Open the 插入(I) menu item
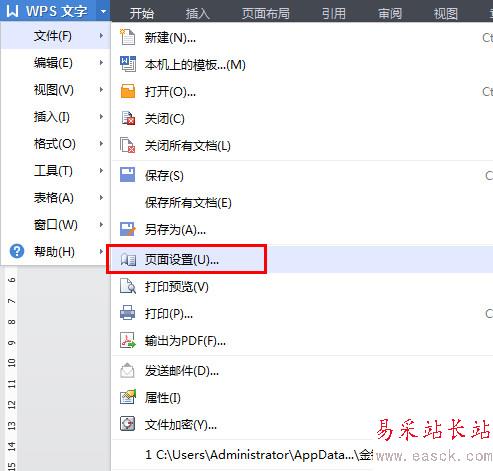Image resolution: width=493 pixels, height=471 pixels. pos(55,116)
